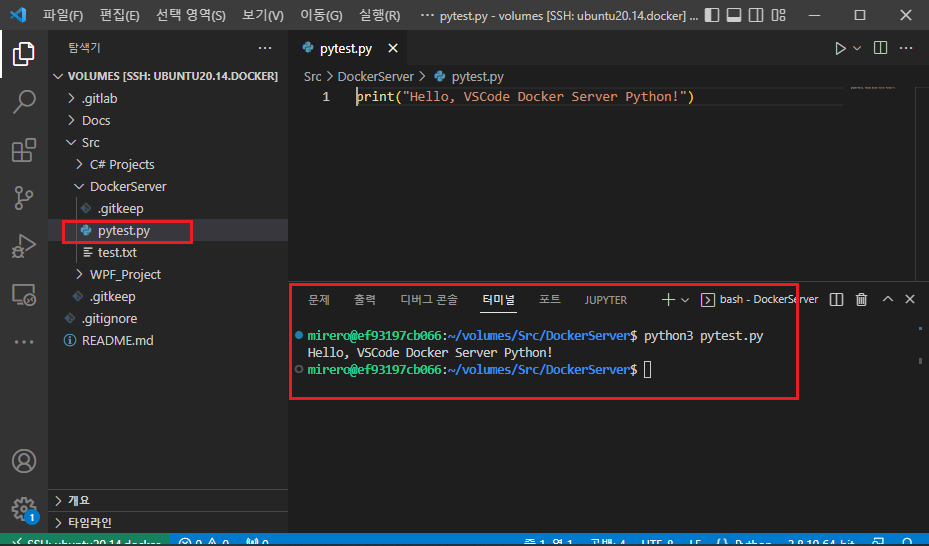Click the terminal prompt input cursor
Image resolution: width=929 pixels, height=546 pixels.
(x=648, y=370)
